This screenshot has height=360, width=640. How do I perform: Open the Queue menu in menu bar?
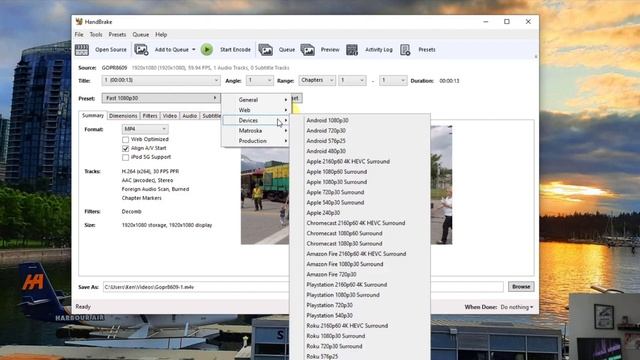coord(140,35)
